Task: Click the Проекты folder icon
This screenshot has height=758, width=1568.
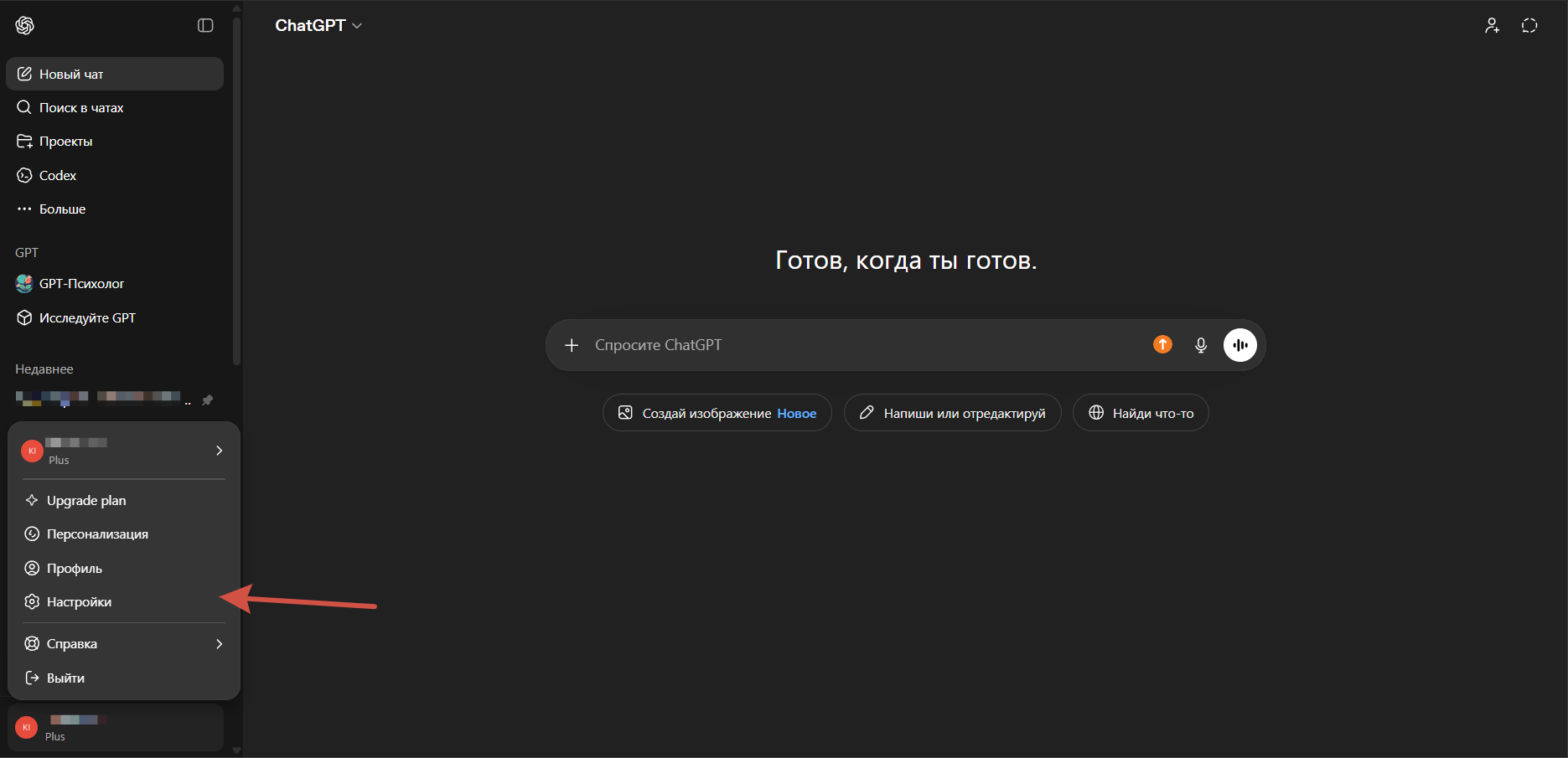Action: point(24,141)
